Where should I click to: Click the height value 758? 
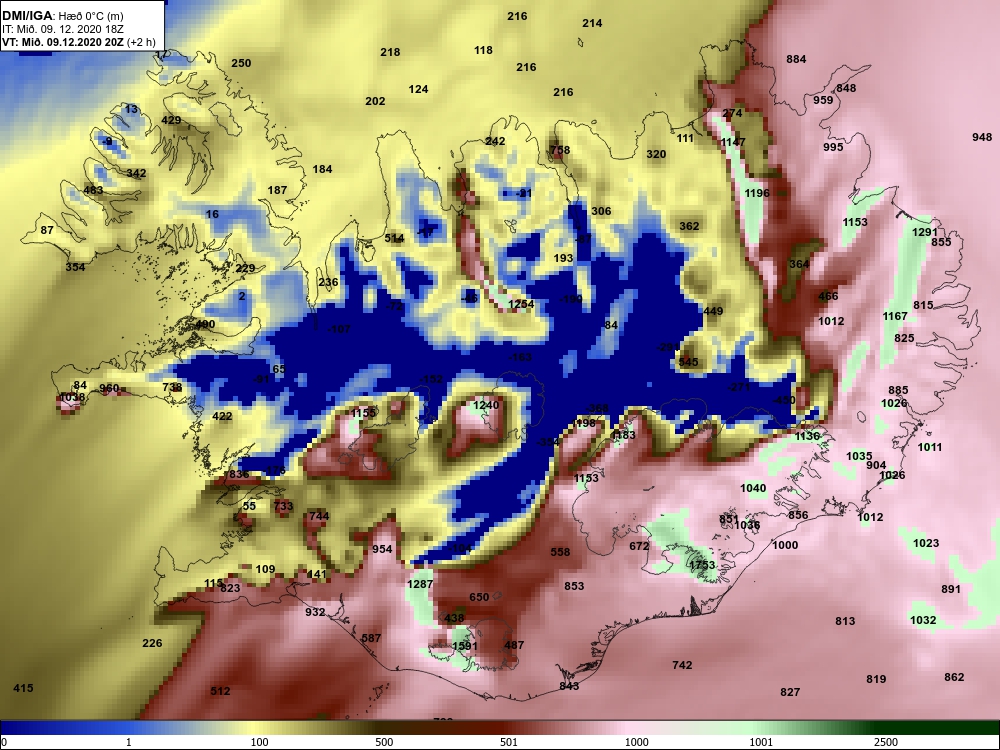560,151
